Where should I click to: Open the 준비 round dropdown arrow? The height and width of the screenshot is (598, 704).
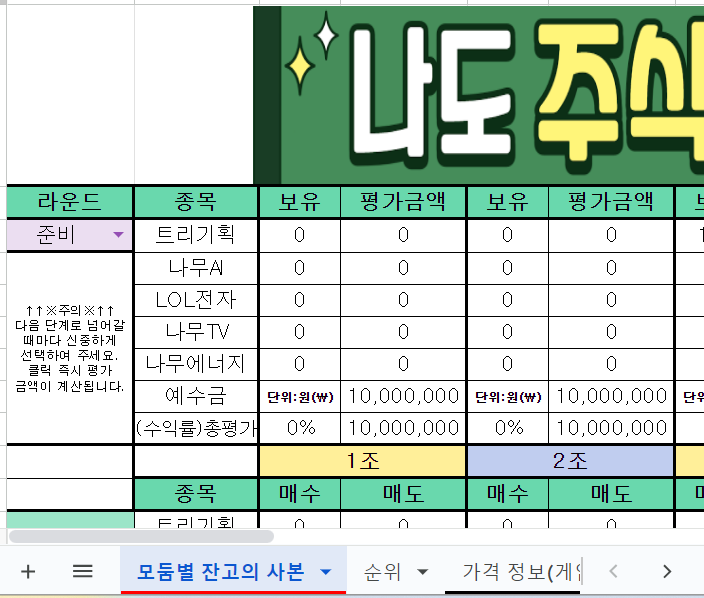(118, 235)
